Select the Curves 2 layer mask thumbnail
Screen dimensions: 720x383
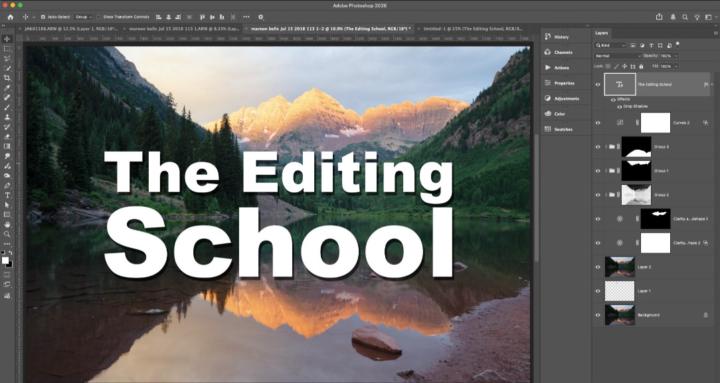tap(655, 123)
